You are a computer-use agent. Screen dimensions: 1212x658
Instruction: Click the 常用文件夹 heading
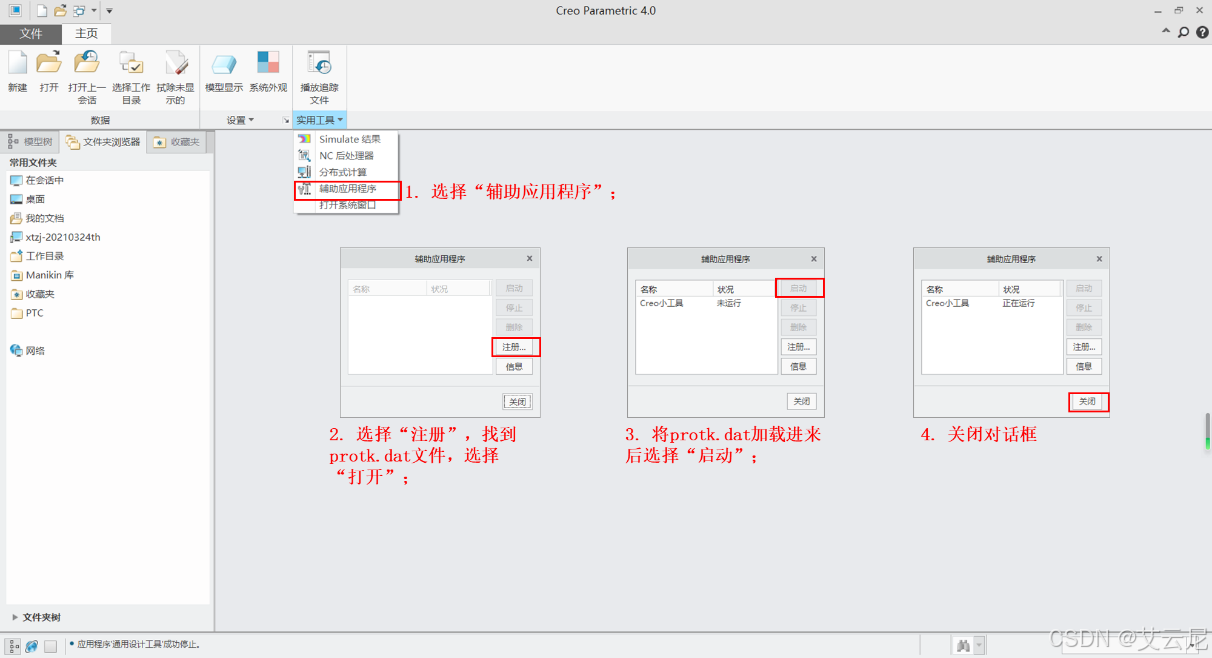tap(33, 162)
